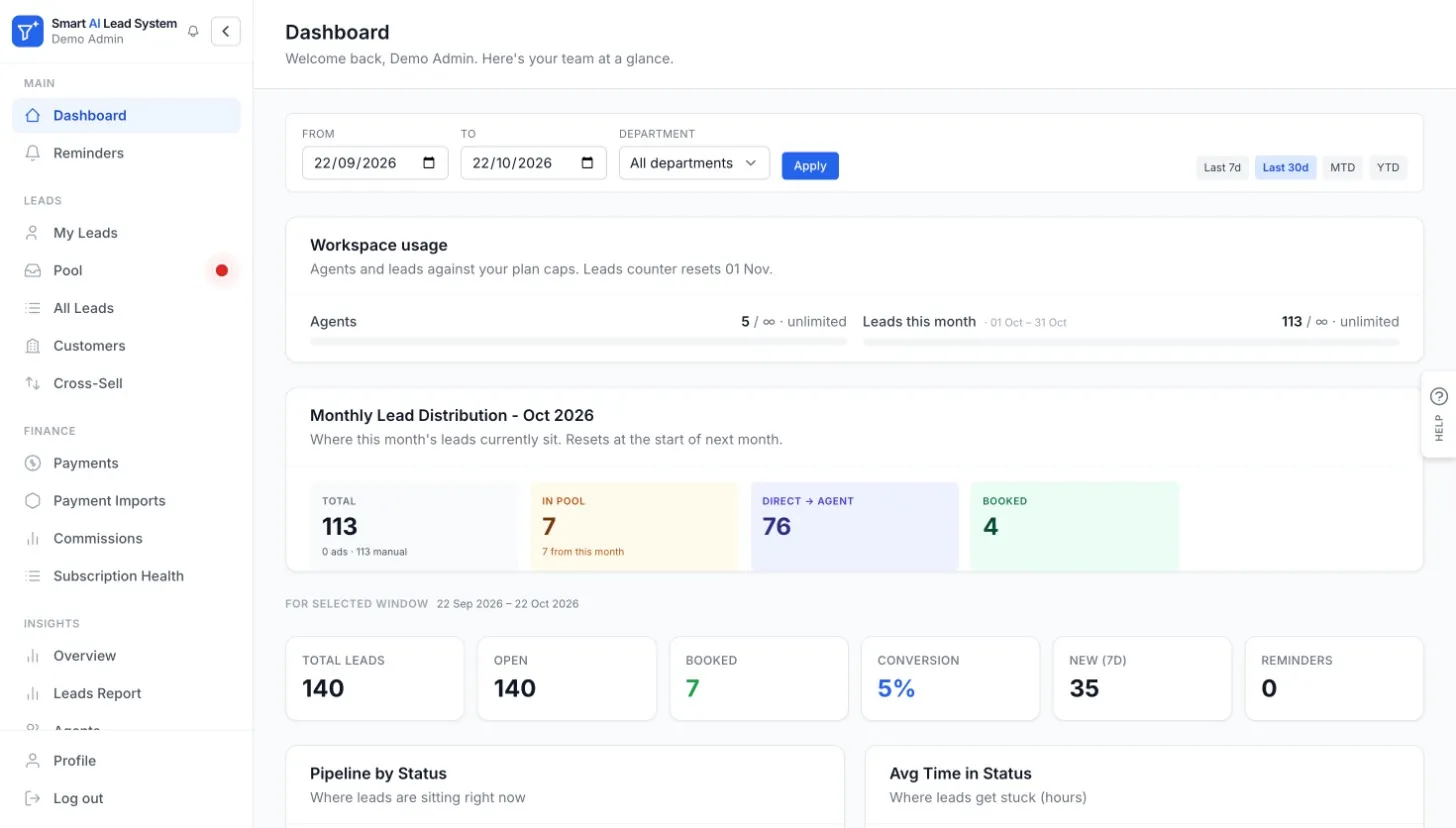Click the Commissions bar chart icon
Viewport: 1456px width, 828px height.
(x=33, y=538)
